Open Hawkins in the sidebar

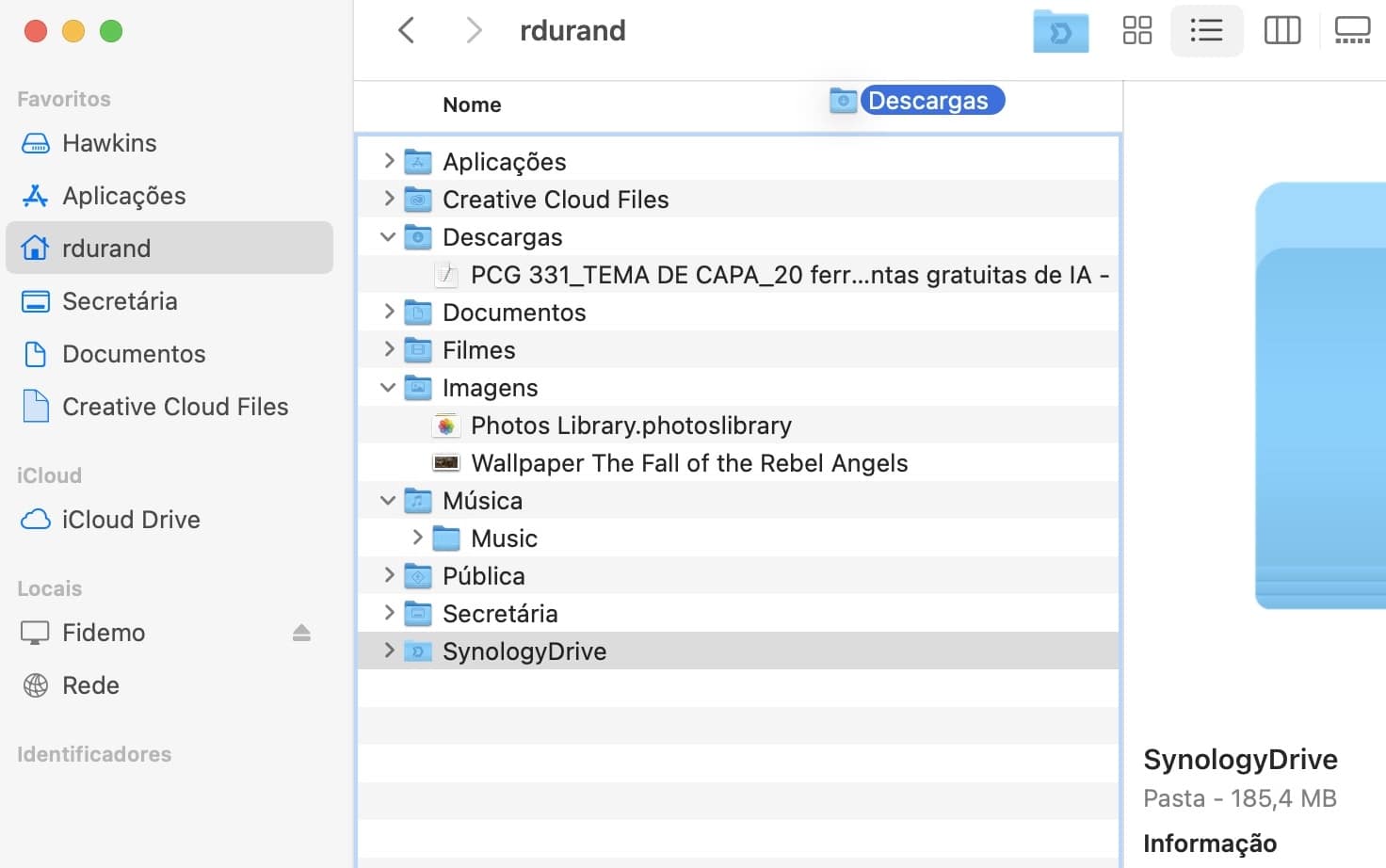point(169,143)
